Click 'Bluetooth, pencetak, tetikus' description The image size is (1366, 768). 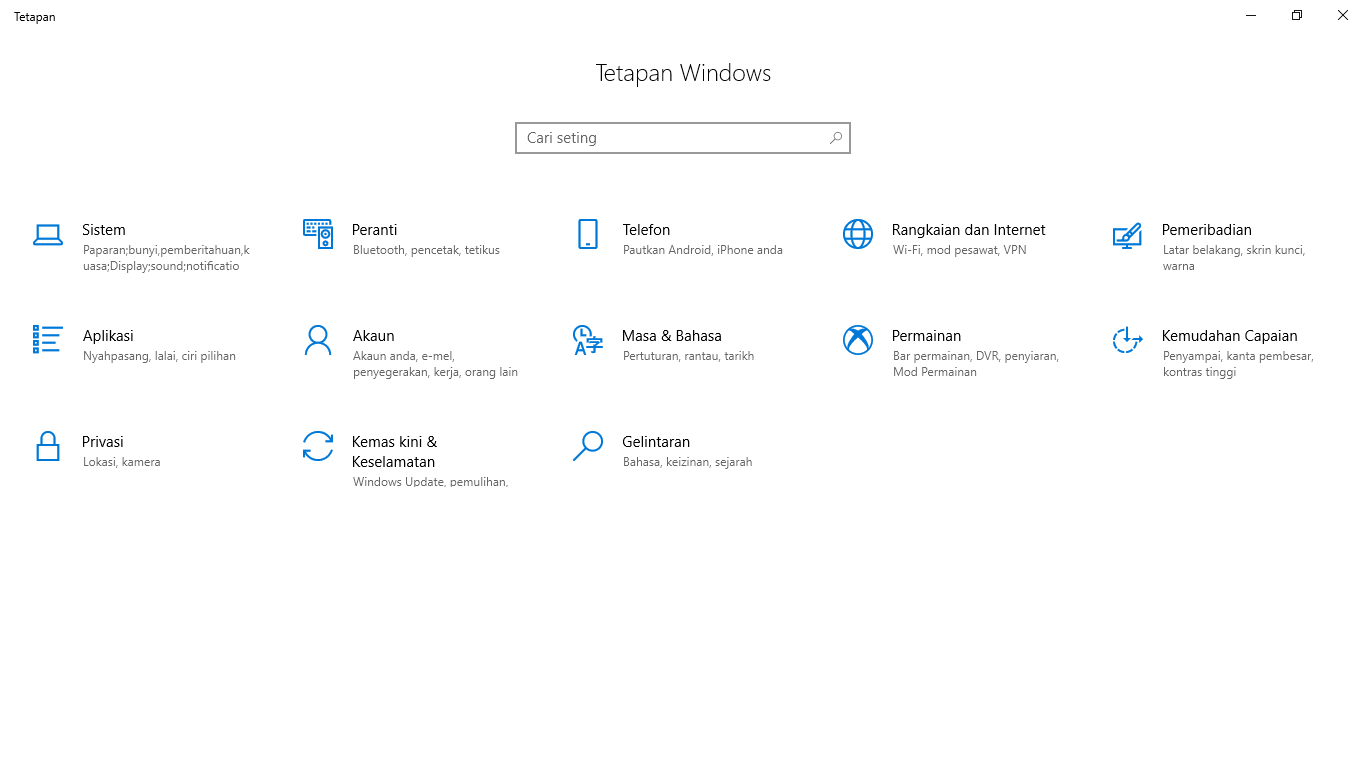426,250
